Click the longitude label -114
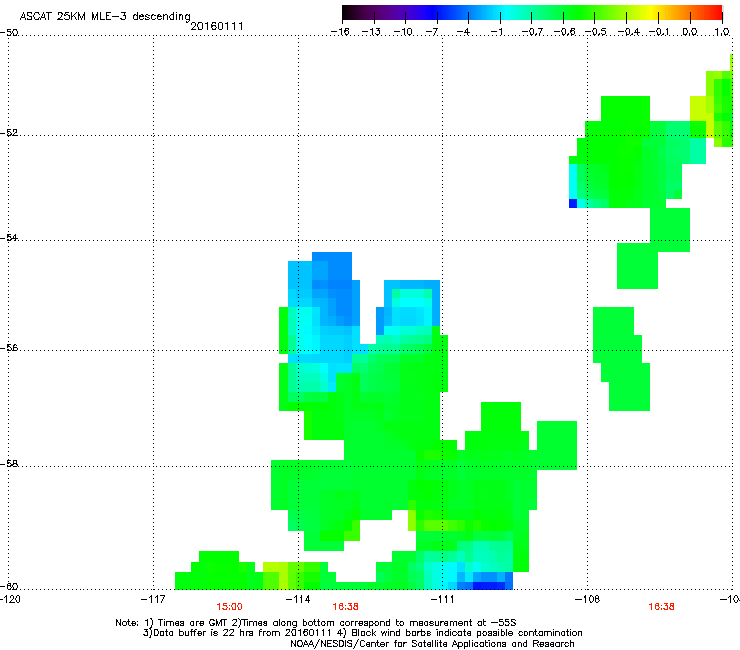This screenshot has height=650, width=740. point(298,599)
